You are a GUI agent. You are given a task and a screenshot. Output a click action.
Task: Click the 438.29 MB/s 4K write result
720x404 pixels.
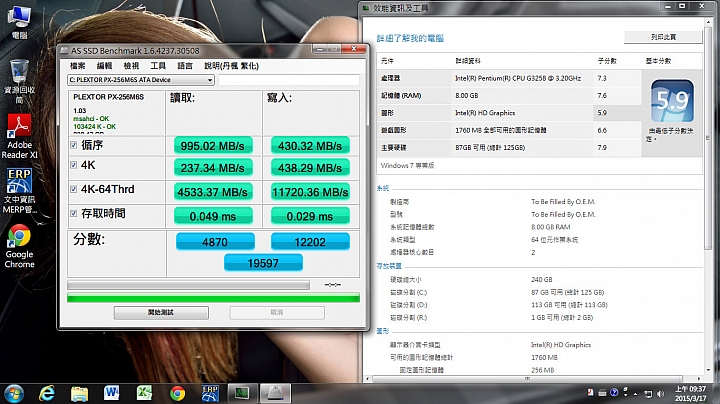pyautogui.click(x=310, y=168)
